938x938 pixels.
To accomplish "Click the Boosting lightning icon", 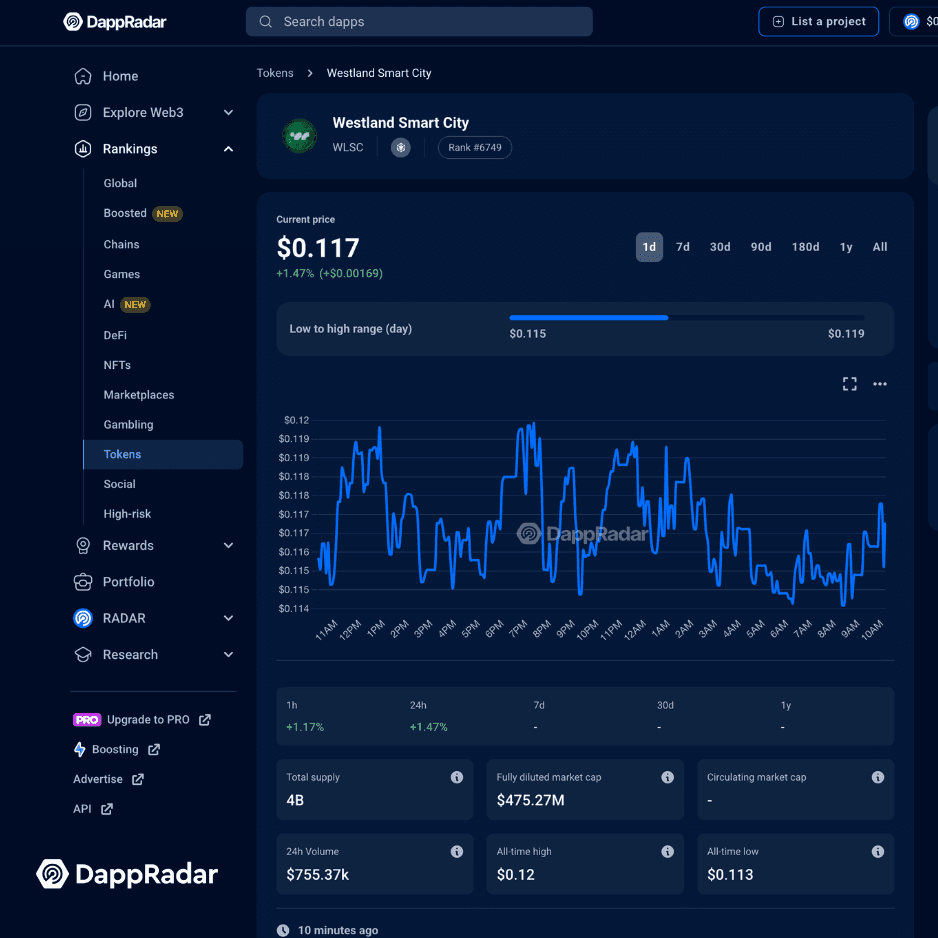I will (x=80, y=750).
